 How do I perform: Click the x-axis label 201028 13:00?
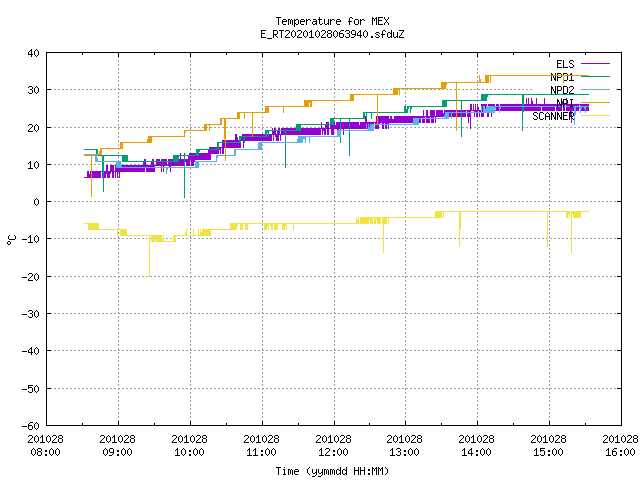click(404, 446)
